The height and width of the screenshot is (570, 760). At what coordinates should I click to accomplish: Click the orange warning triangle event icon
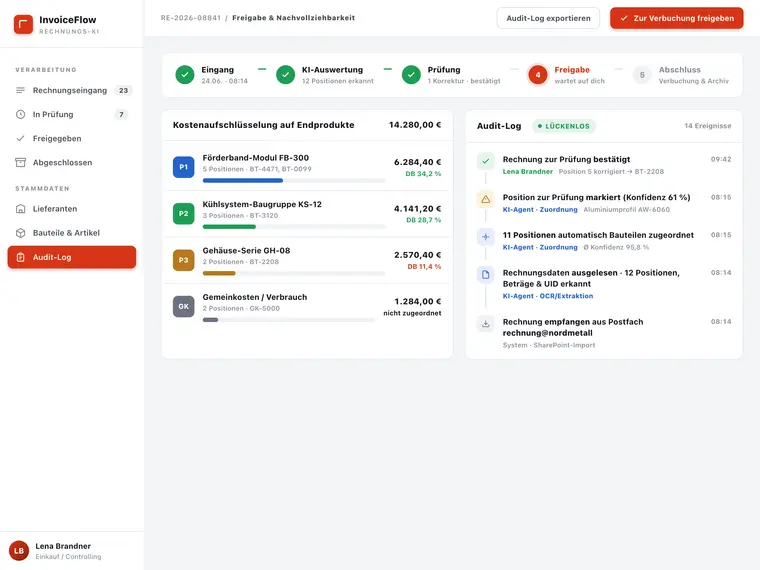(x=486, y=199)
